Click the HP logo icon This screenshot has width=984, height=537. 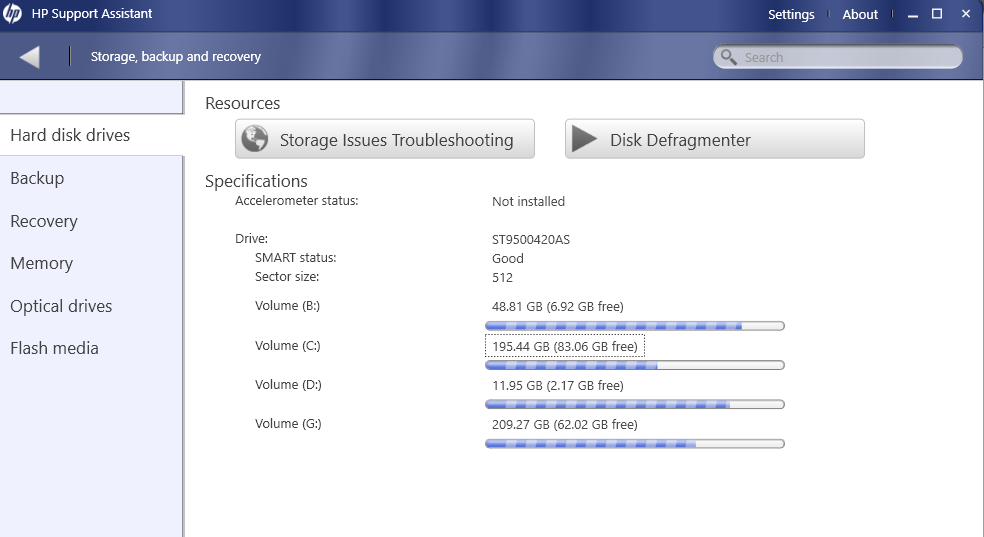tap(12, 13)
